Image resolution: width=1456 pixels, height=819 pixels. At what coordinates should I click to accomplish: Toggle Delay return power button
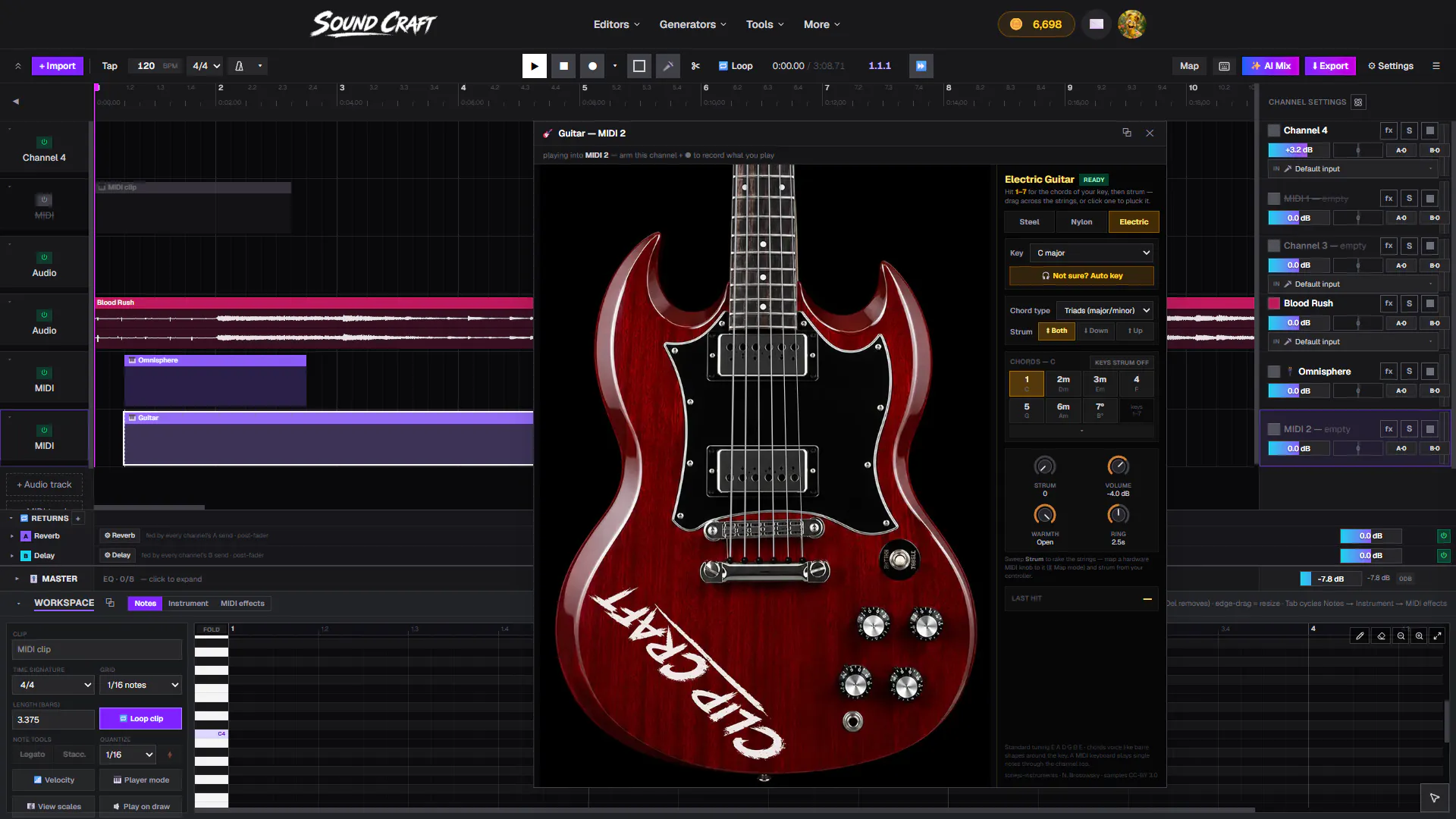pyautogui.click(x=1444, y=555)
